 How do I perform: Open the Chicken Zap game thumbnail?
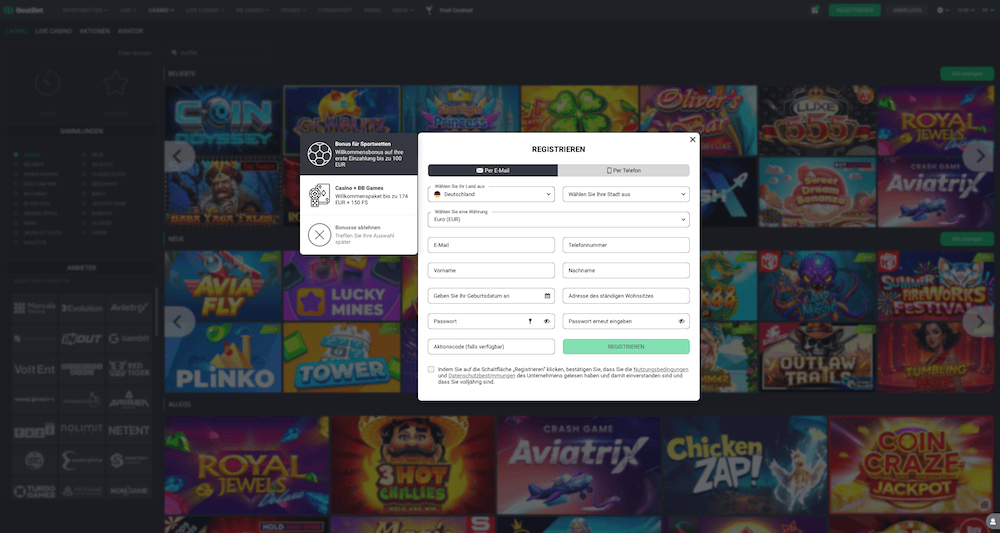click(x=745, y=465)
